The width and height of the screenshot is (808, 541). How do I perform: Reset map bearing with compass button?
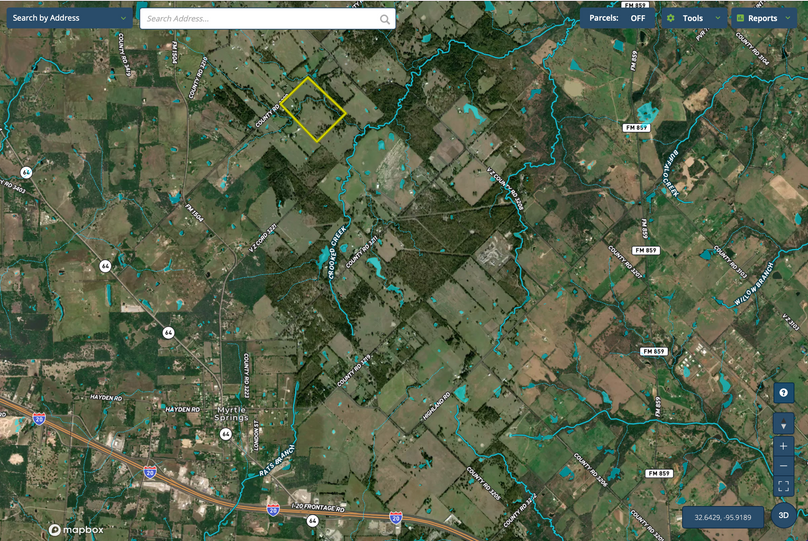click(783, 424)
